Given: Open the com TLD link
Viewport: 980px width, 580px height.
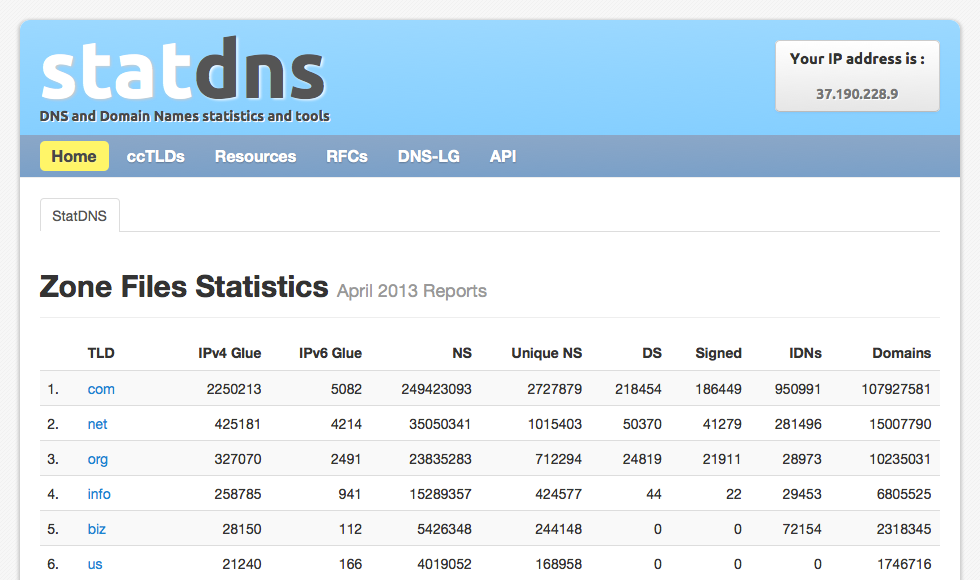Looking at the screenshot, I should [101, 389].
